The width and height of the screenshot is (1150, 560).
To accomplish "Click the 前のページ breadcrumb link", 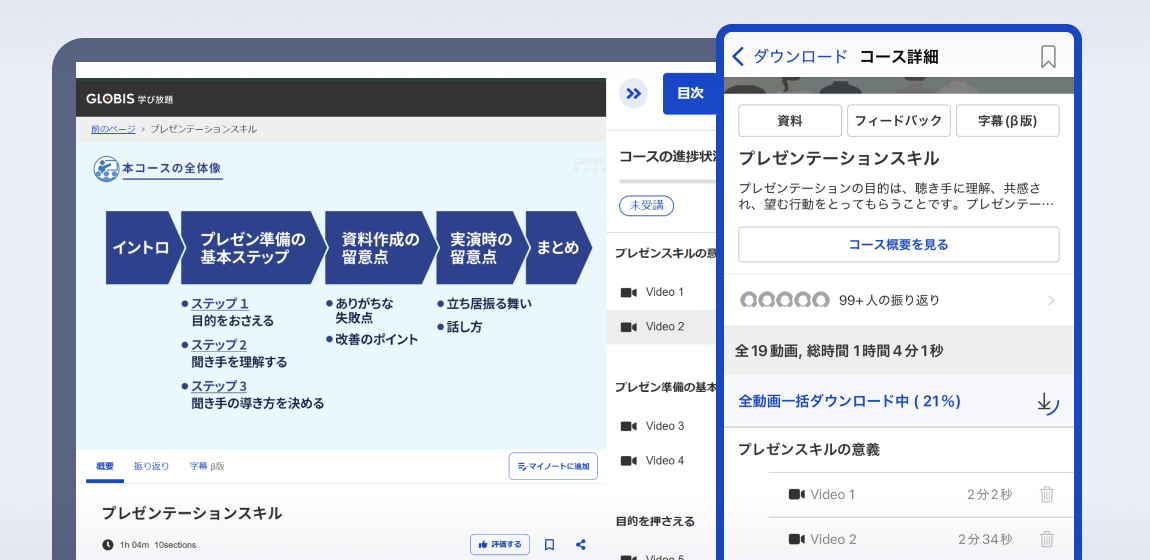I will point(113,129).
